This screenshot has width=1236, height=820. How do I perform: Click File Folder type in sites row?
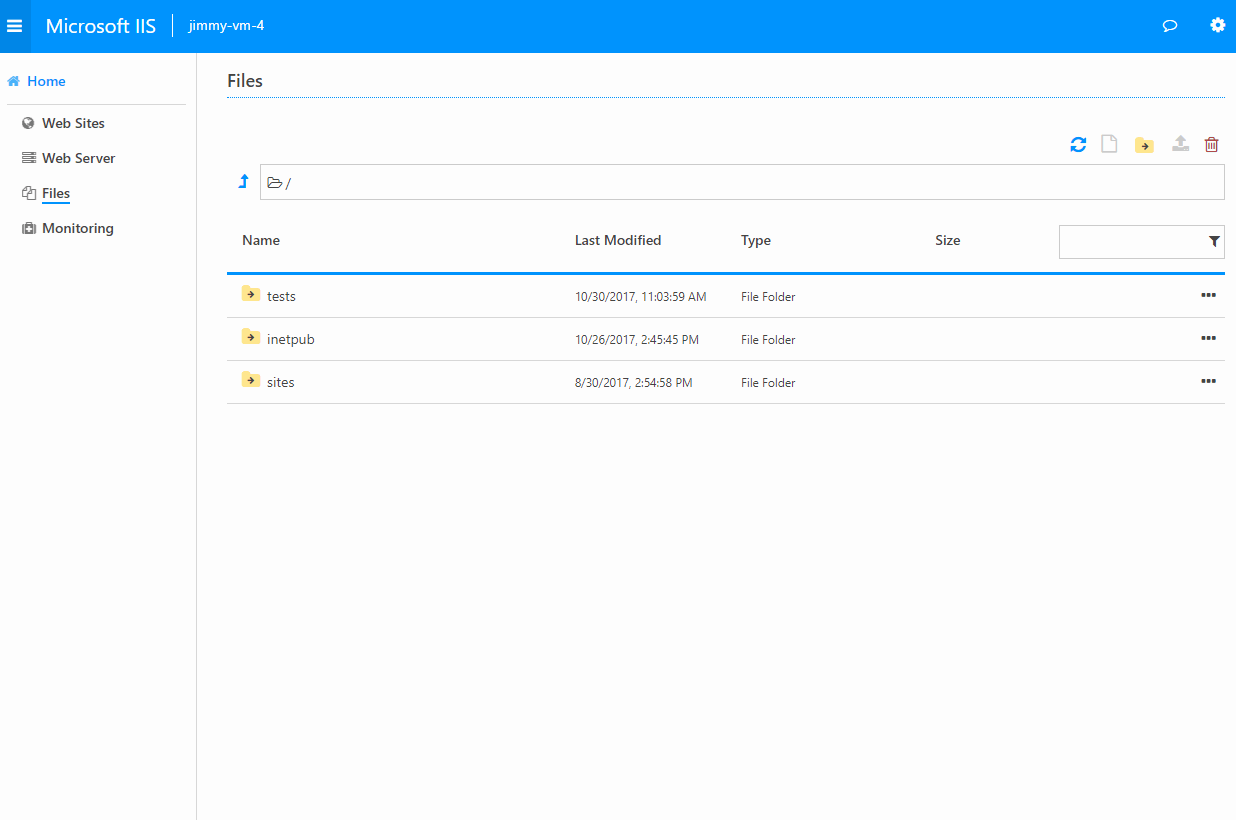point(768,383)
